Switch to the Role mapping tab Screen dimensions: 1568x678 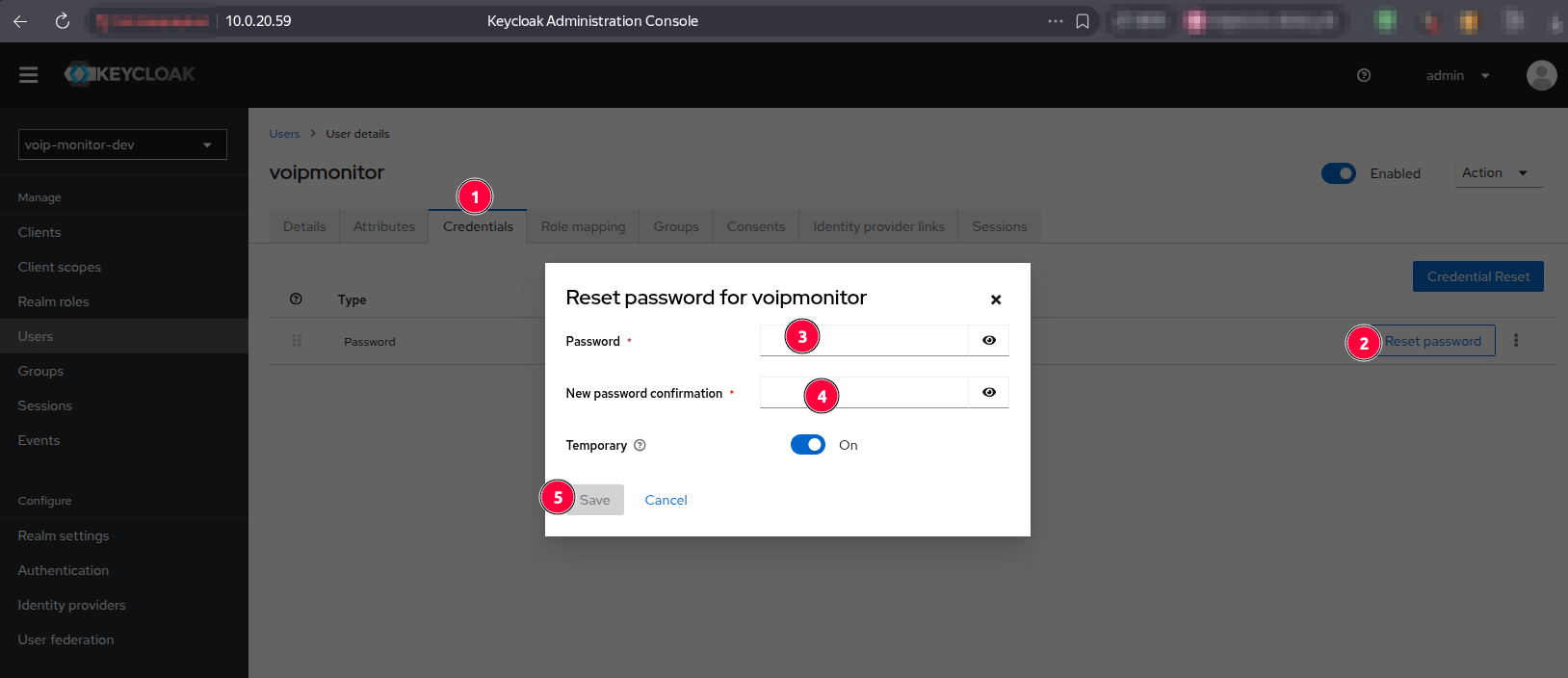pyautogui.click(x=583, y=226)
